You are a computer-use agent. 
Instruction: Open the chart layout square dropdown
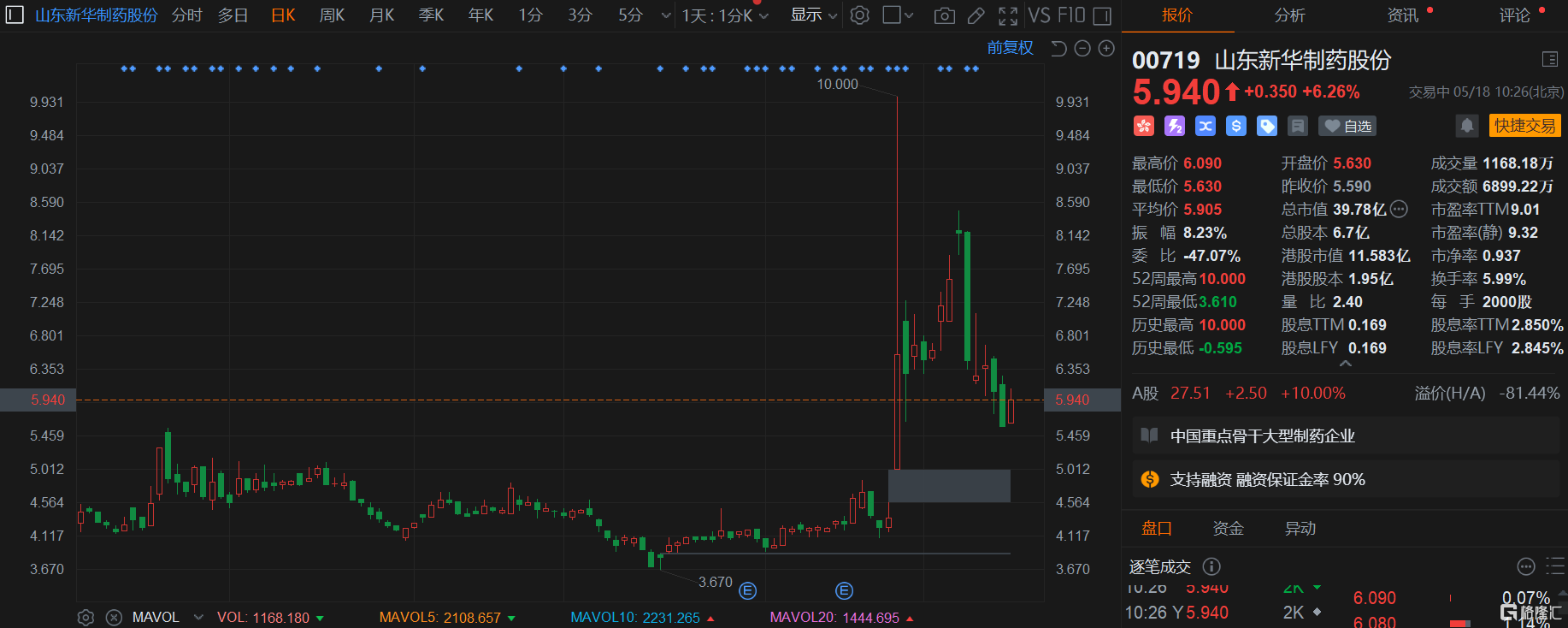tap(898, 15)
